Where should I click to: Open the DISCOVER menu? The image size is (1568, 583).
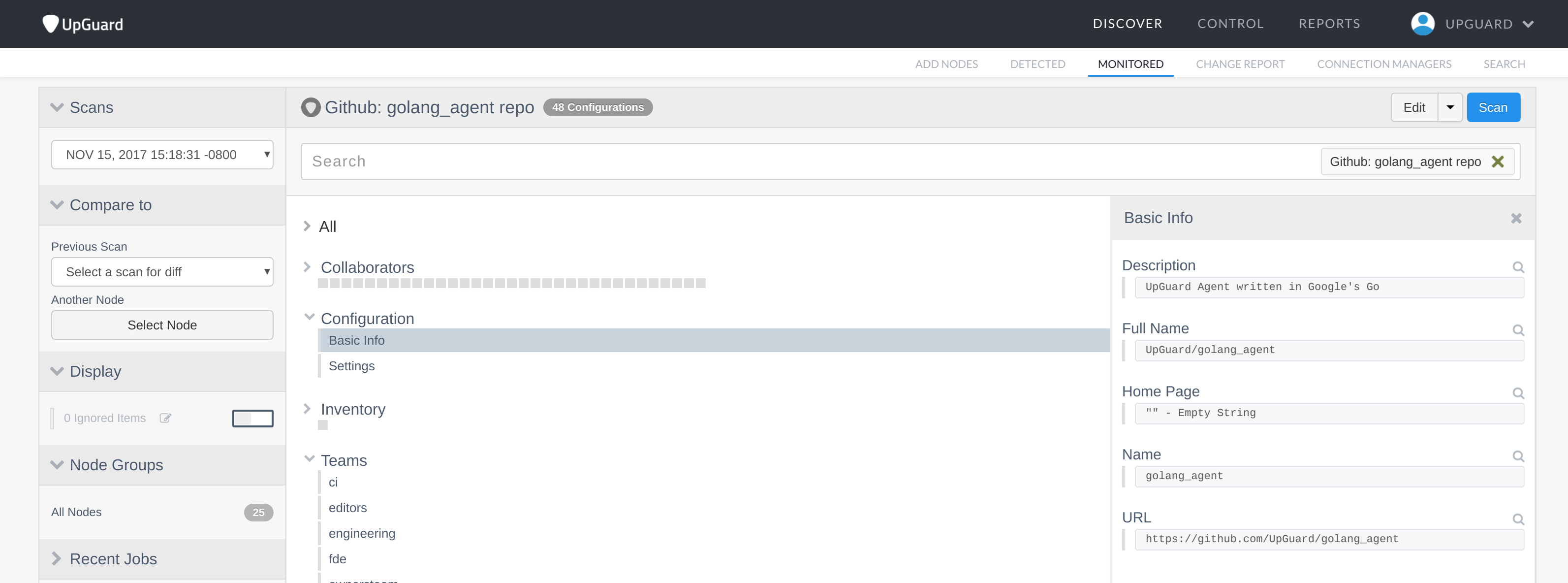click(x=1128, y=24)
